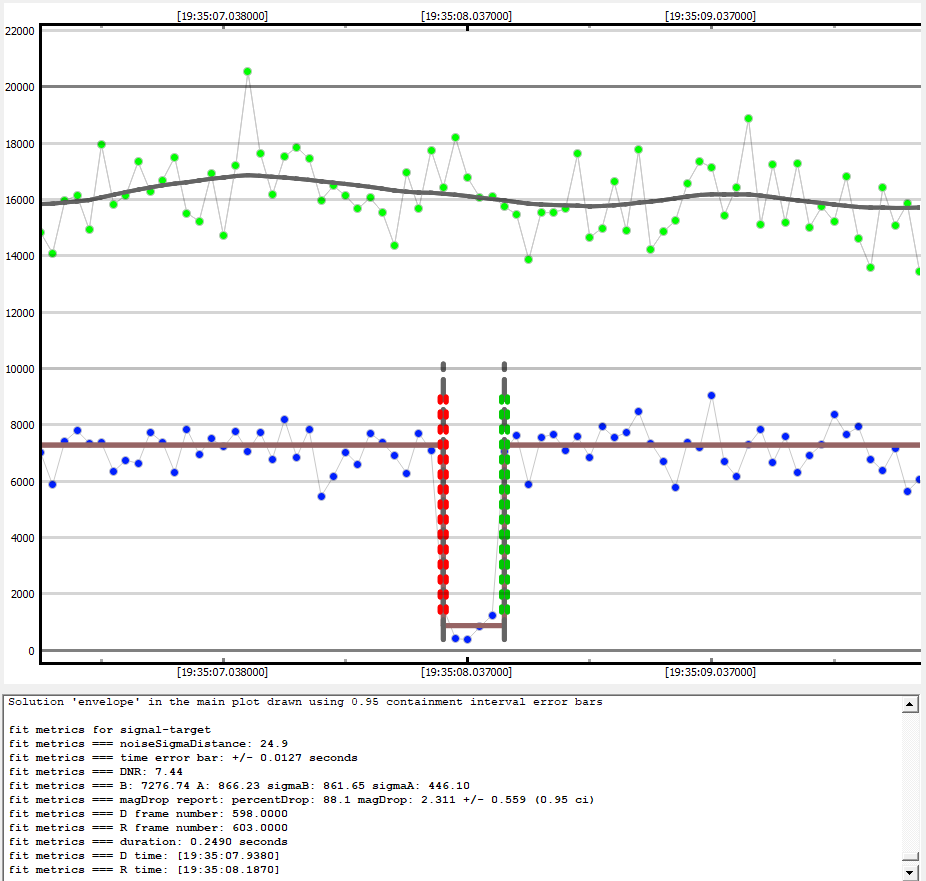Screen dimensions: 926x881
Task: Select the 'DNR: 7.44' line
Action: [x=96, y=772]
